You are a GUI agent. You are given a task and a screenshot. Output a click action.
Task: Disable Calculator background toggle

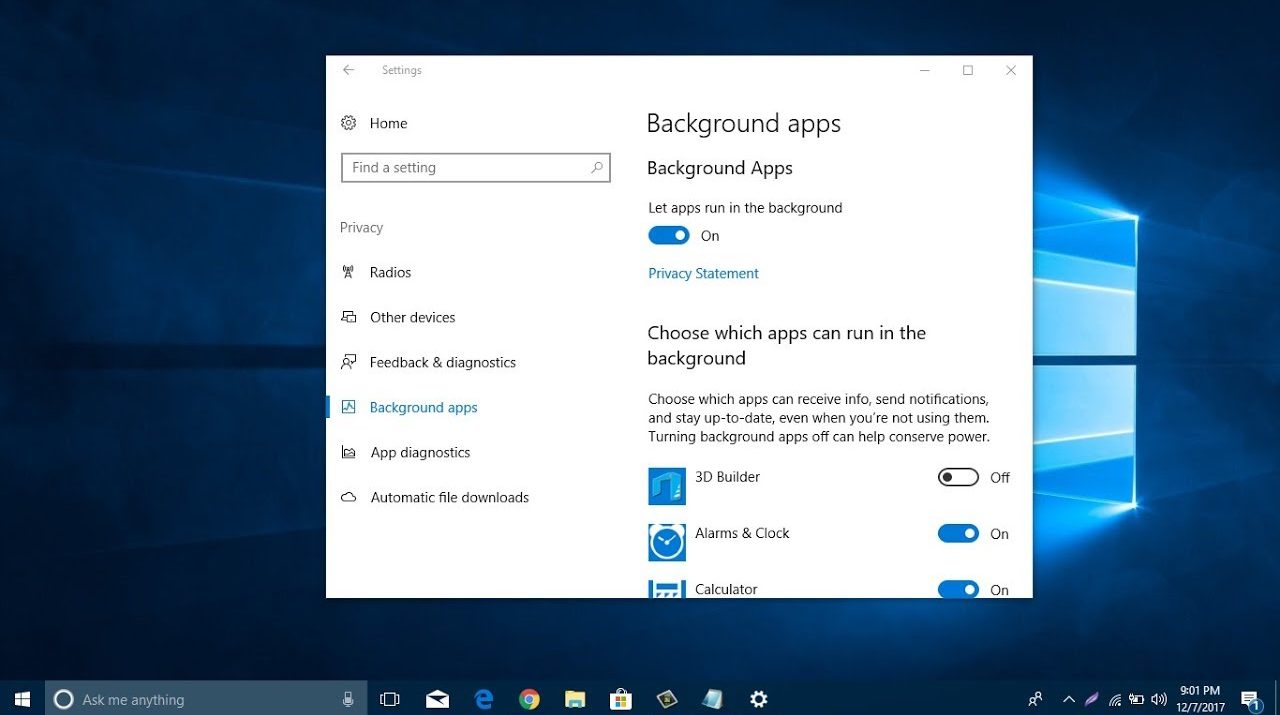tap(957, 589)
